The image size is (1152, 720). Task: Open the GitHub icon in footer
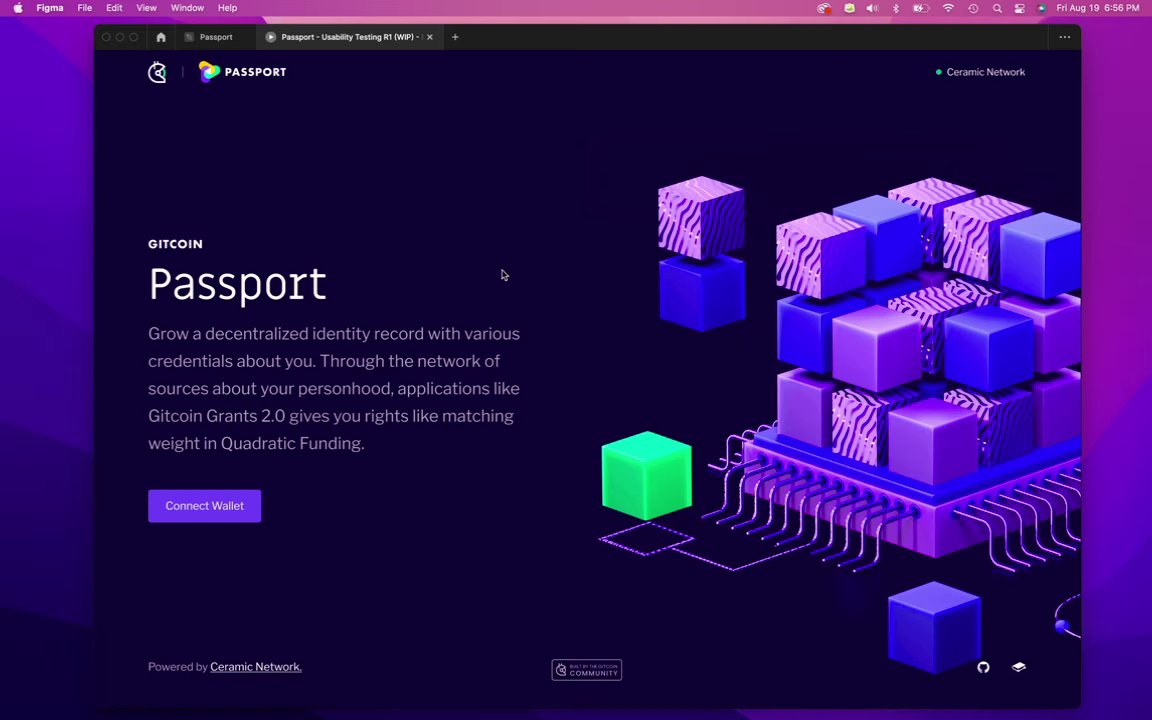[983, 667]
